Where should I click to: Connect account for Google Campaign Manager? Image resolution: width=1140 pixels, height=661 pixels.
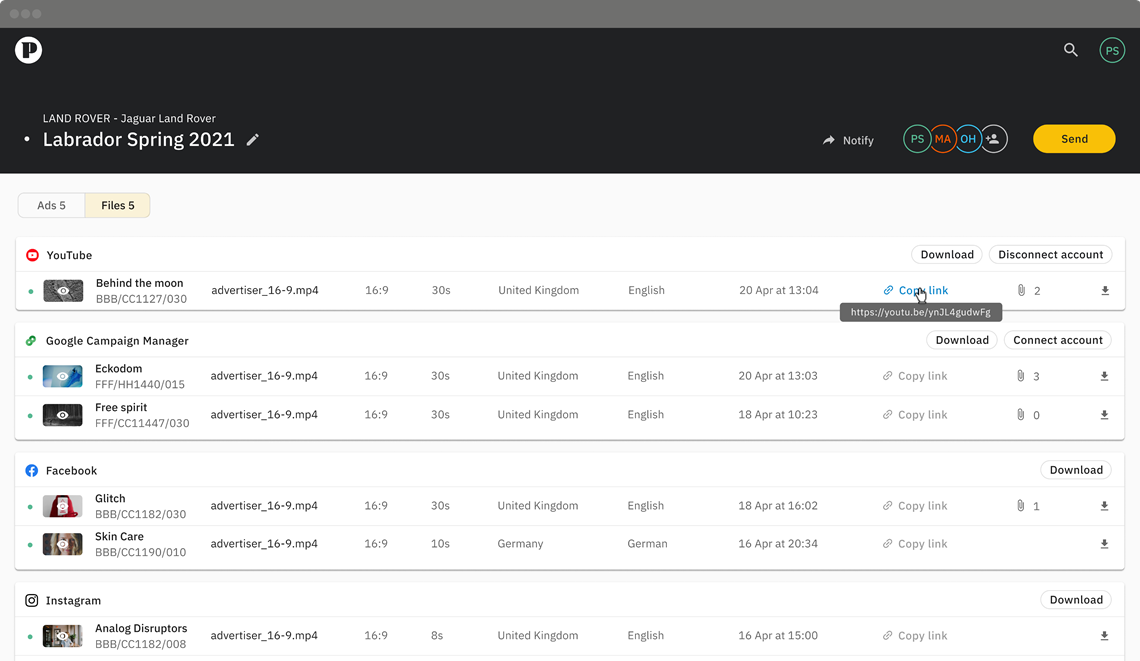tap(1058, 340)
